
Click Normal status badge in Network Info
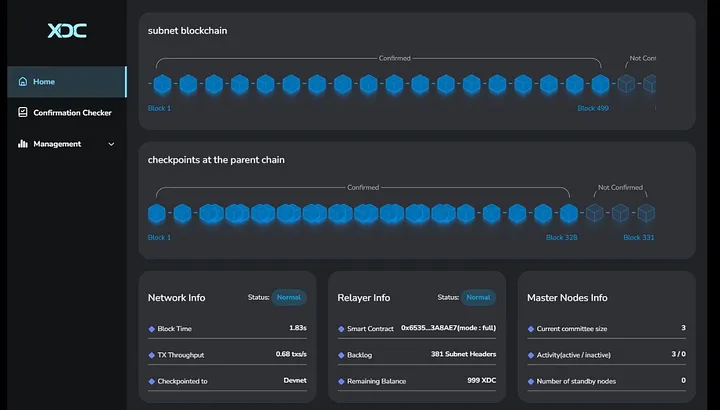pos(289,297)
